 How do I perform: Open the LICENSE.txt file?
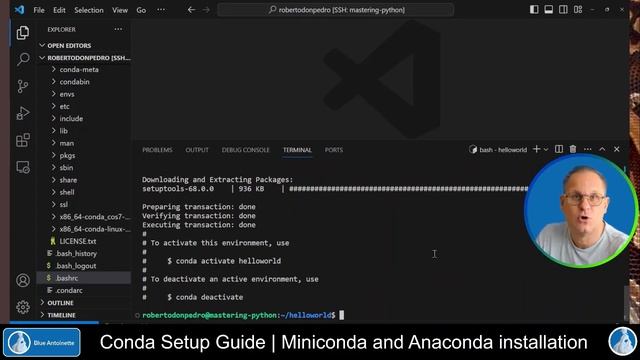point(84,241)
